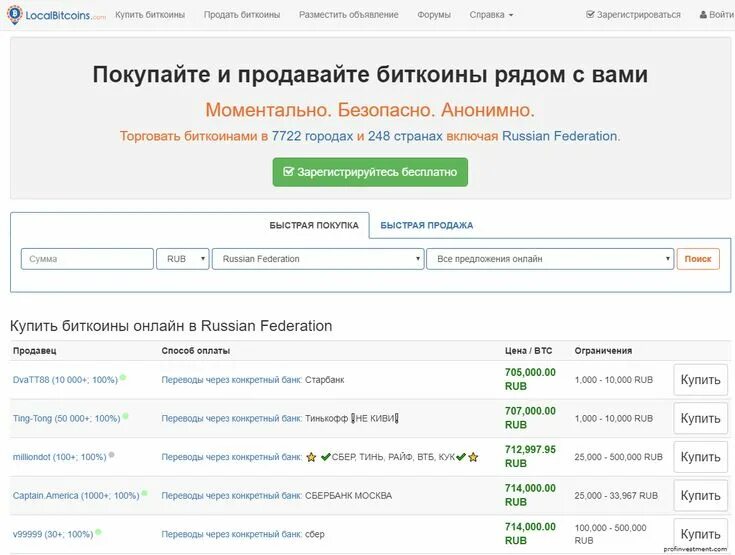The width and height of the screenshot is (735, 555).
Task: Open payment method link in Тинькофф row
Action: [232, 418]
